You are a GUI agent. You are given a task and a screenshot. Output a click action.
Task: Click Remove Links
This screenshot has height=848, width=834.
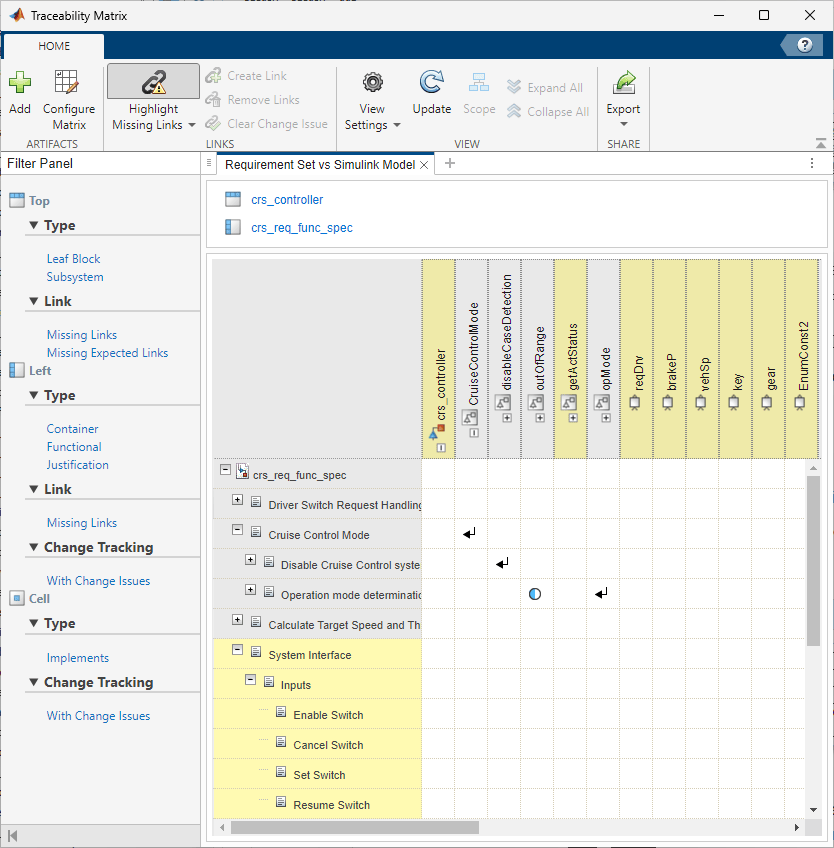tap(253, 100)
